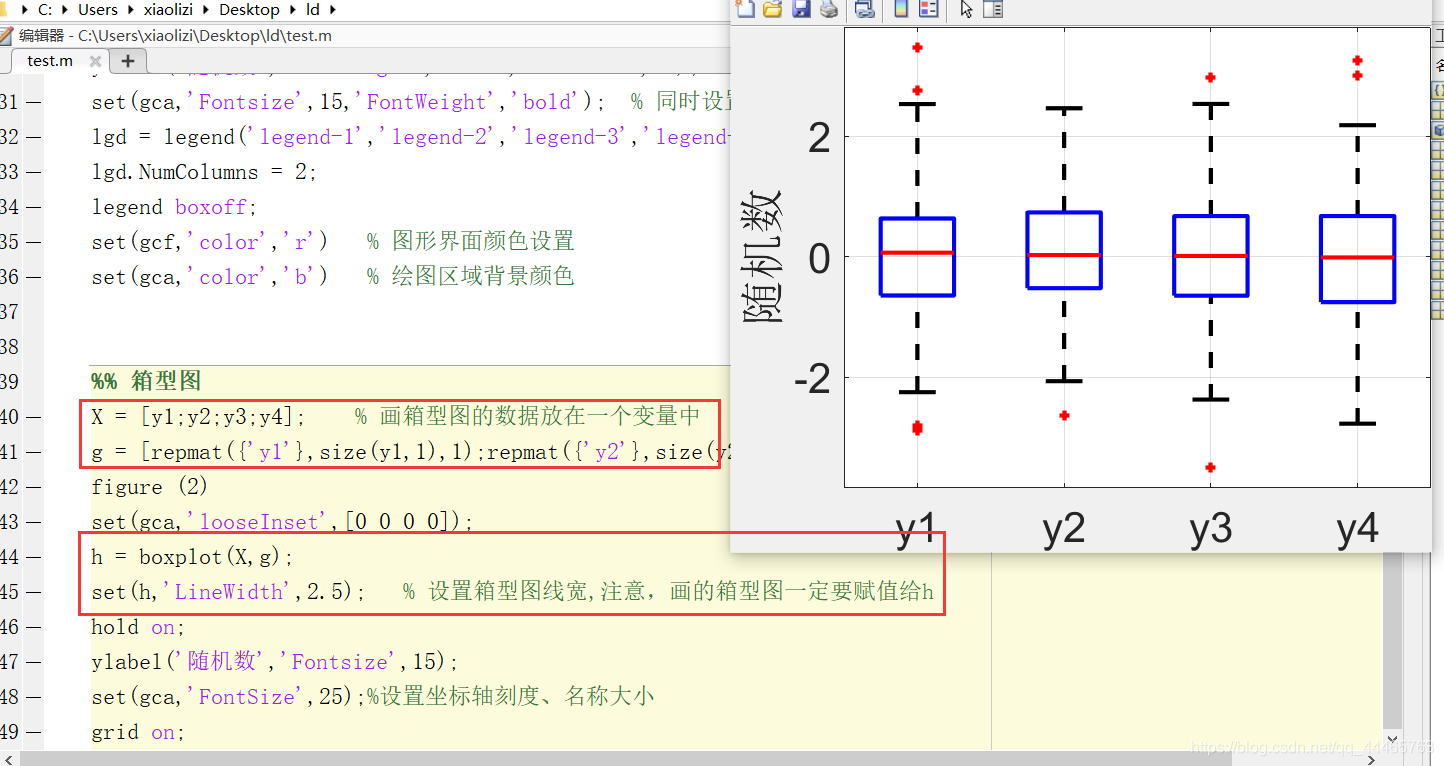
Task: Click the y-axis tick label -2
Action: tap(812, 381)
